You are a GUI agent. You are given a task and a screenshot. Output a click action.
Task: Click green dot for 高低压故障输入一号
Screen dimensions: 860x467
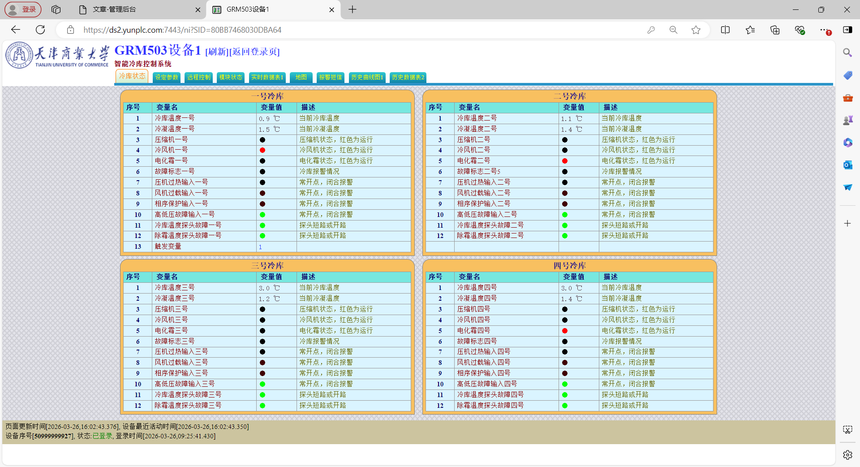262,215
